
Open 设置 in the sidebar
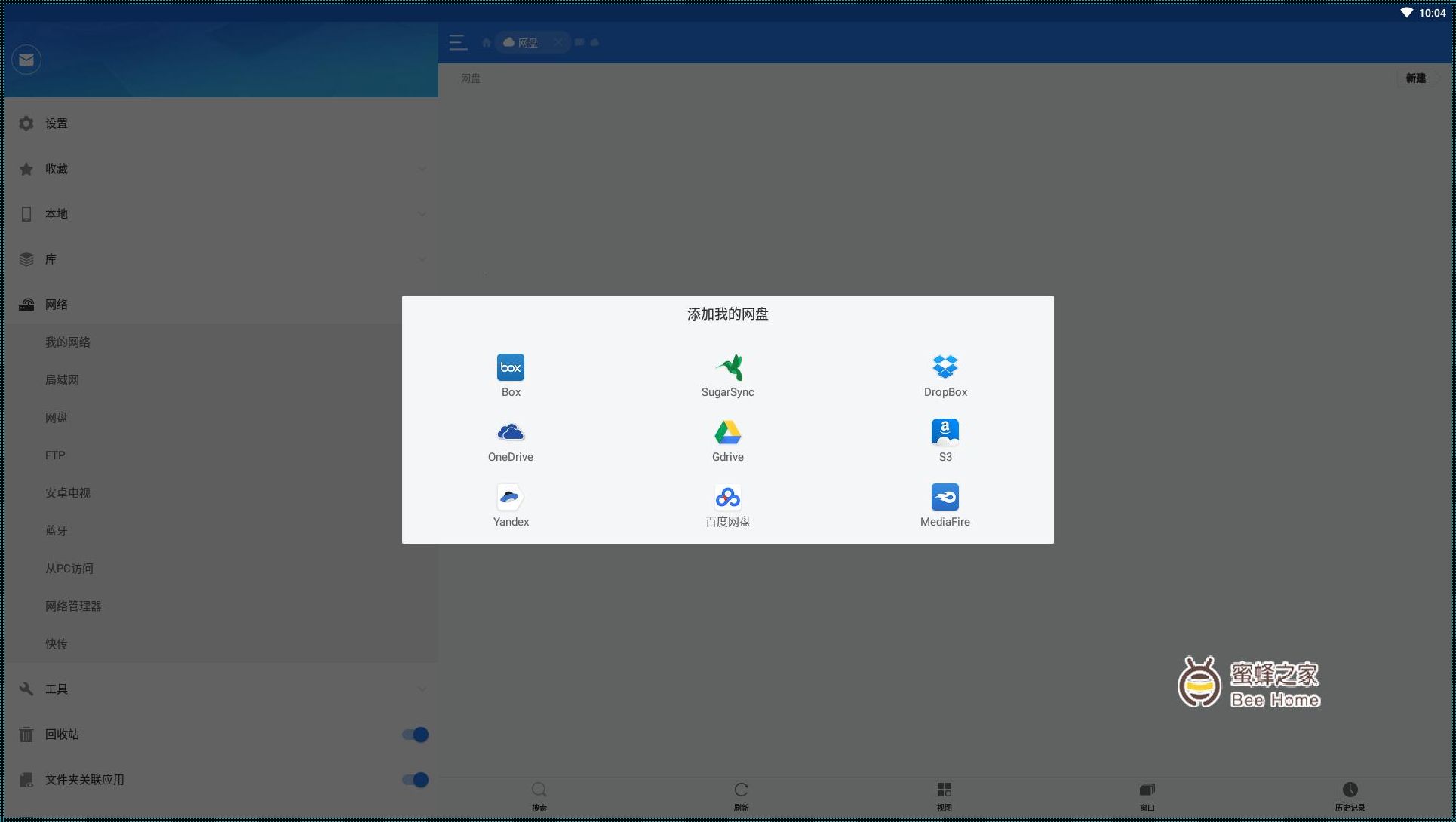tap(56, 124)
